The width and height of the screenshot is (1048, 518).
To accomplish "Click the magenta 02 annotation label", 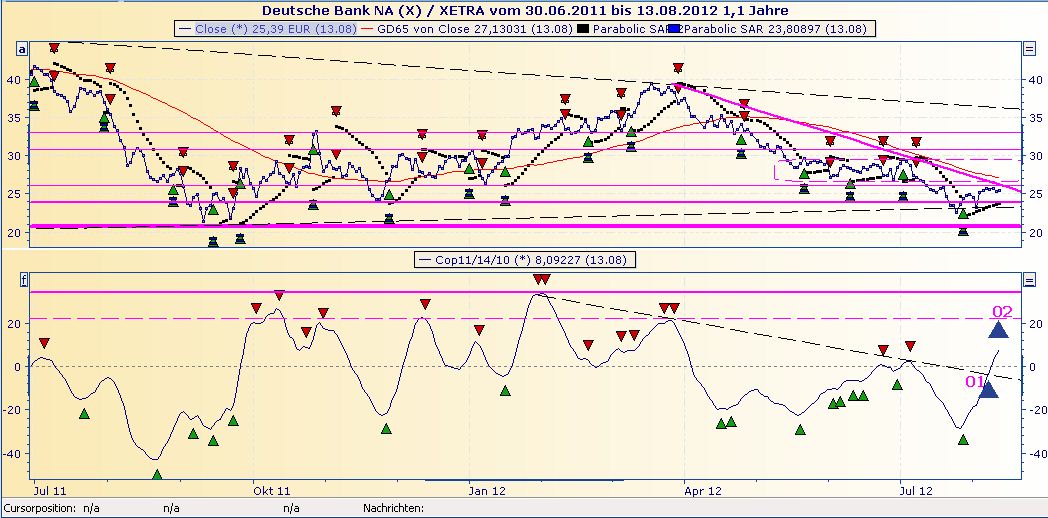I will click(x=1001, y=312).
